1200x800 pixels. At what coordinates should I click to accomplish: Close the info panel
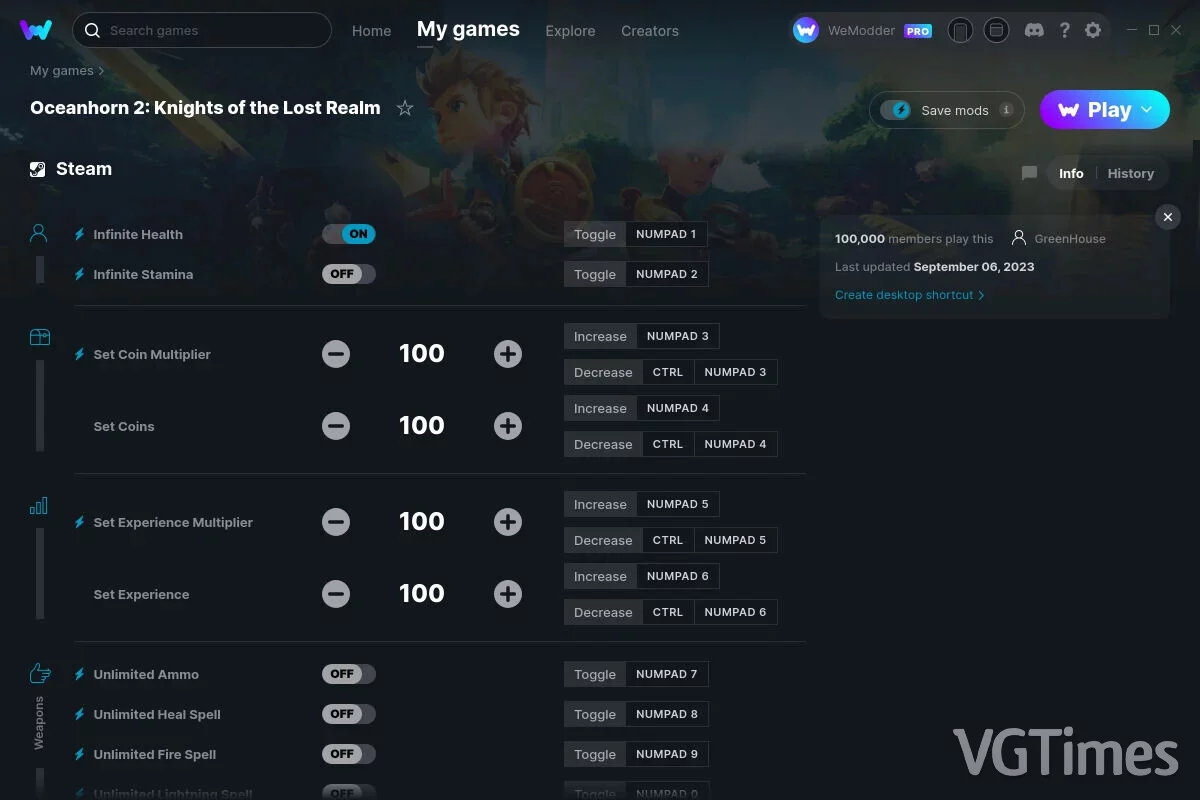(x=1168, y=217)
